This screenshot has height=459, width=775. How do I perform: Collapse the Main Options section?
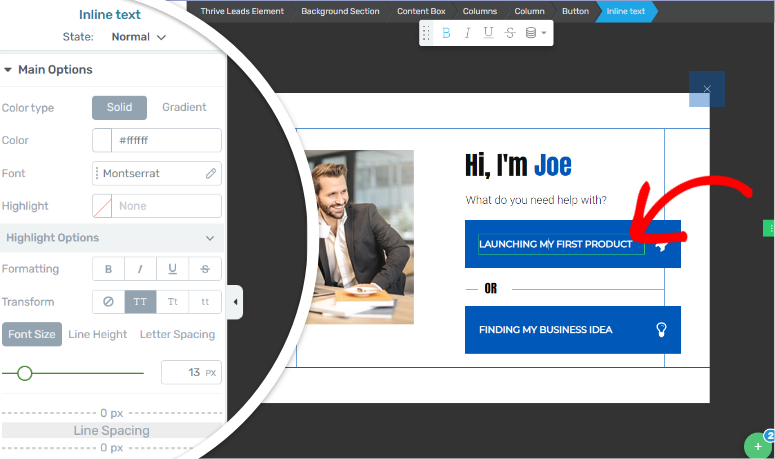click(x=47, y=70)
